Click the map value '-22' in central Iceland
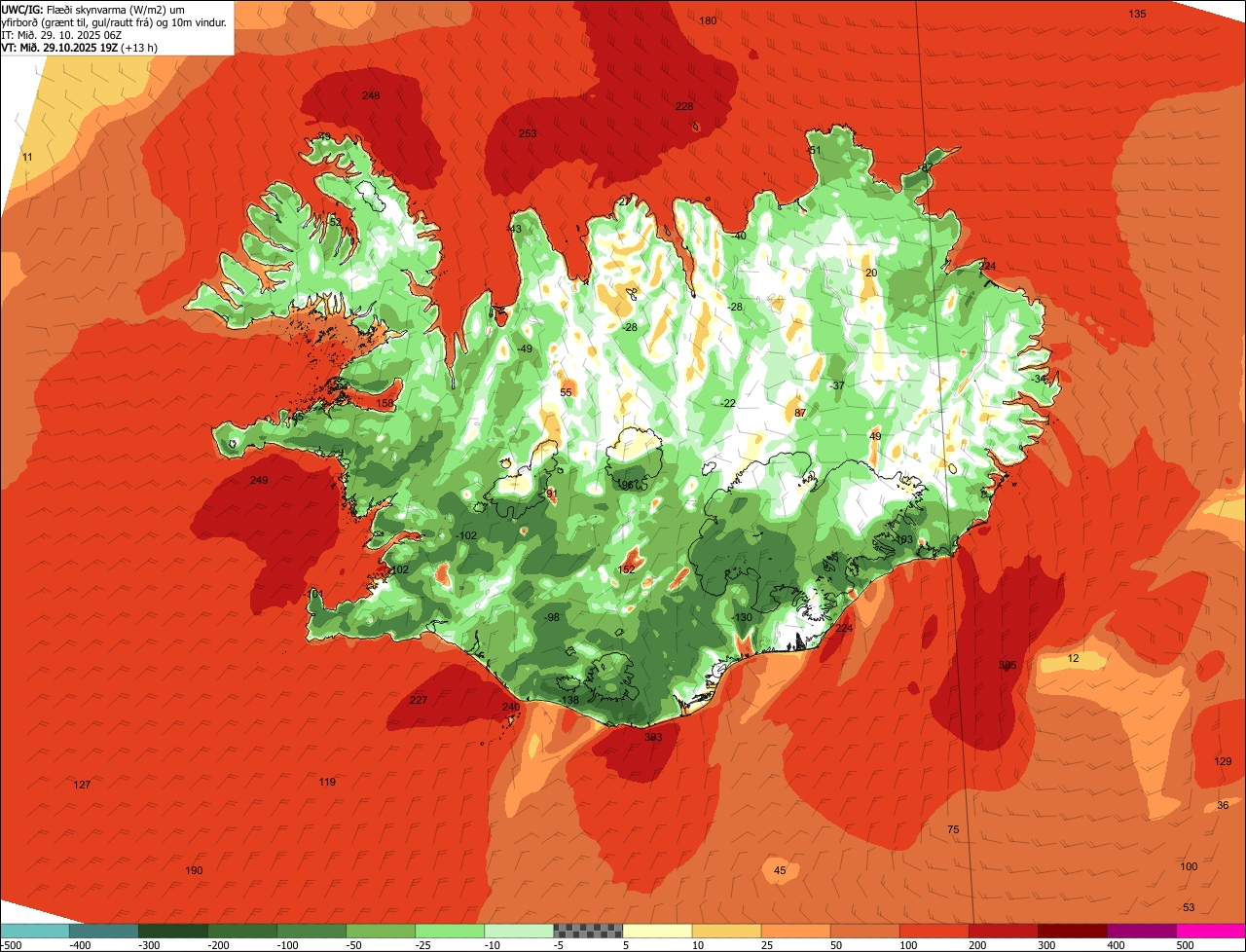The width and height of the screenshot is (1246, 952). [x=728, y=404]
